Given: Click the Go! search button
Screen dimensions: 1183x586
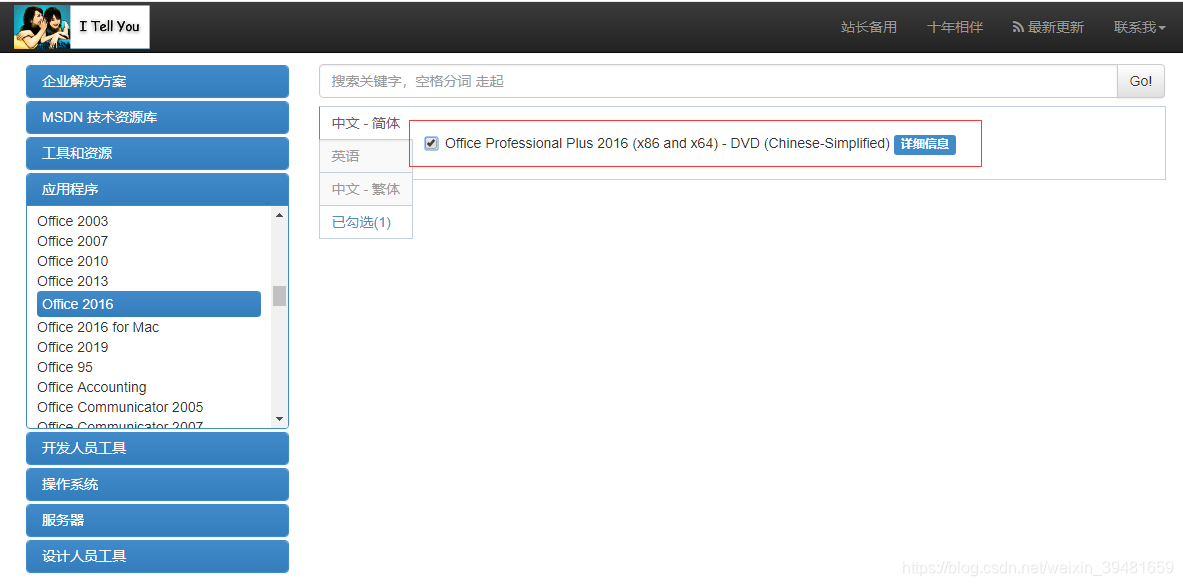Looking at the screenshot, I should click(x=1141, y=81).
